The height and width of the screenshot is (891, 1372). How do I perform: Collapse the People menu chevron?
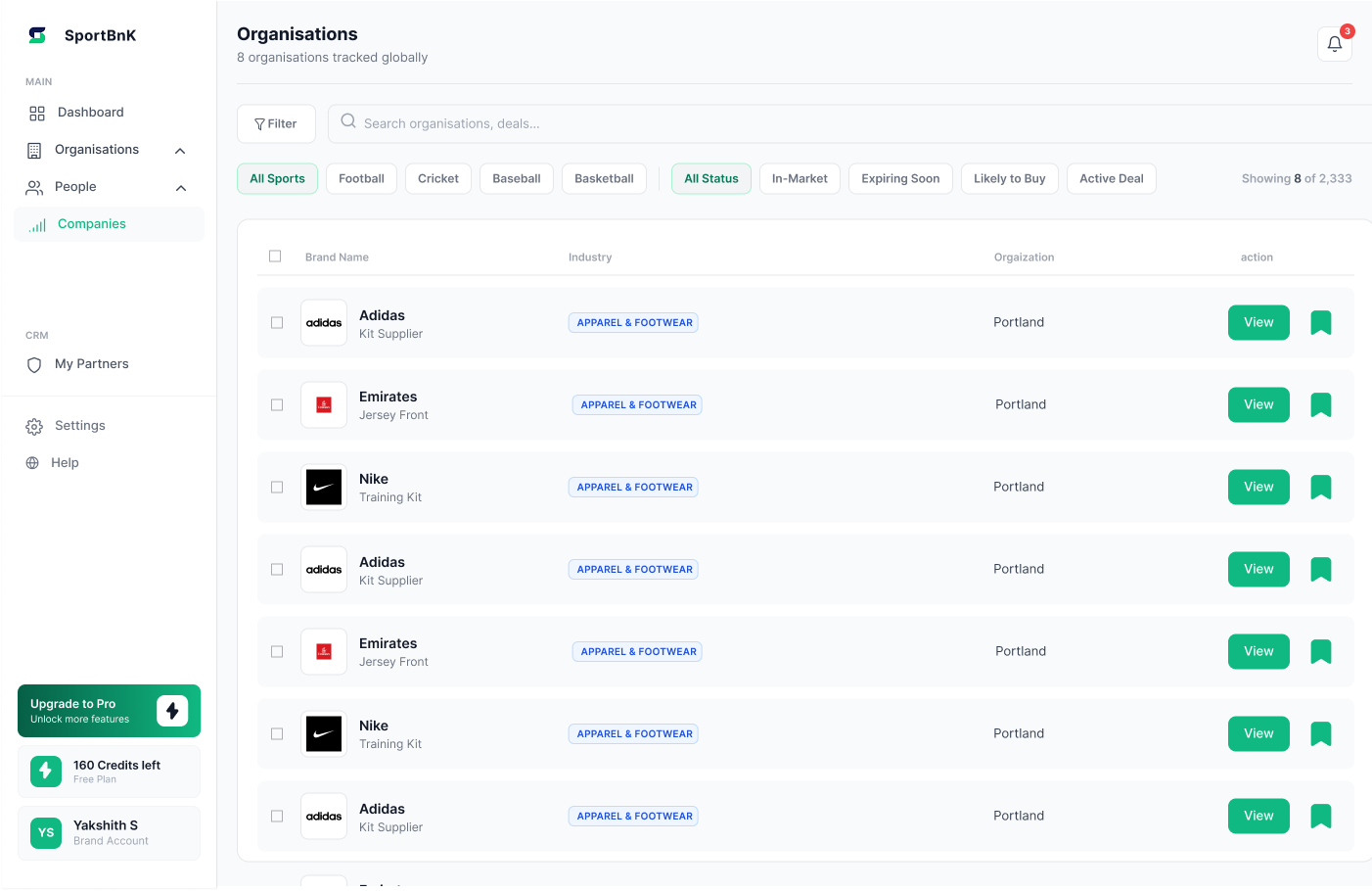click(181, 188)
